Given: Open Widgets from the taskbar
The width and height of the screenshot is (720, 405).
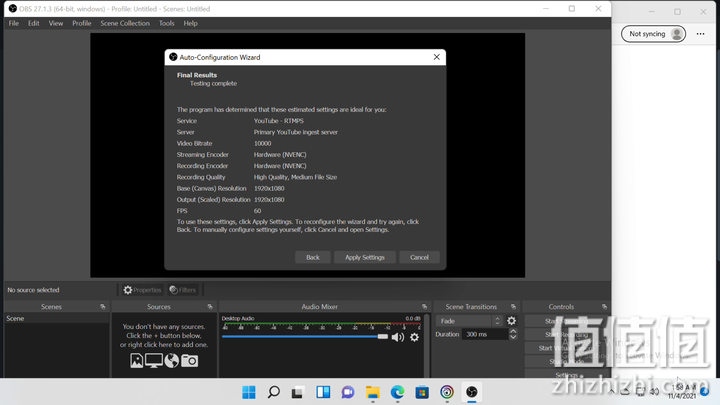Looking at the screenshot, I should click(x=323, y=392).
